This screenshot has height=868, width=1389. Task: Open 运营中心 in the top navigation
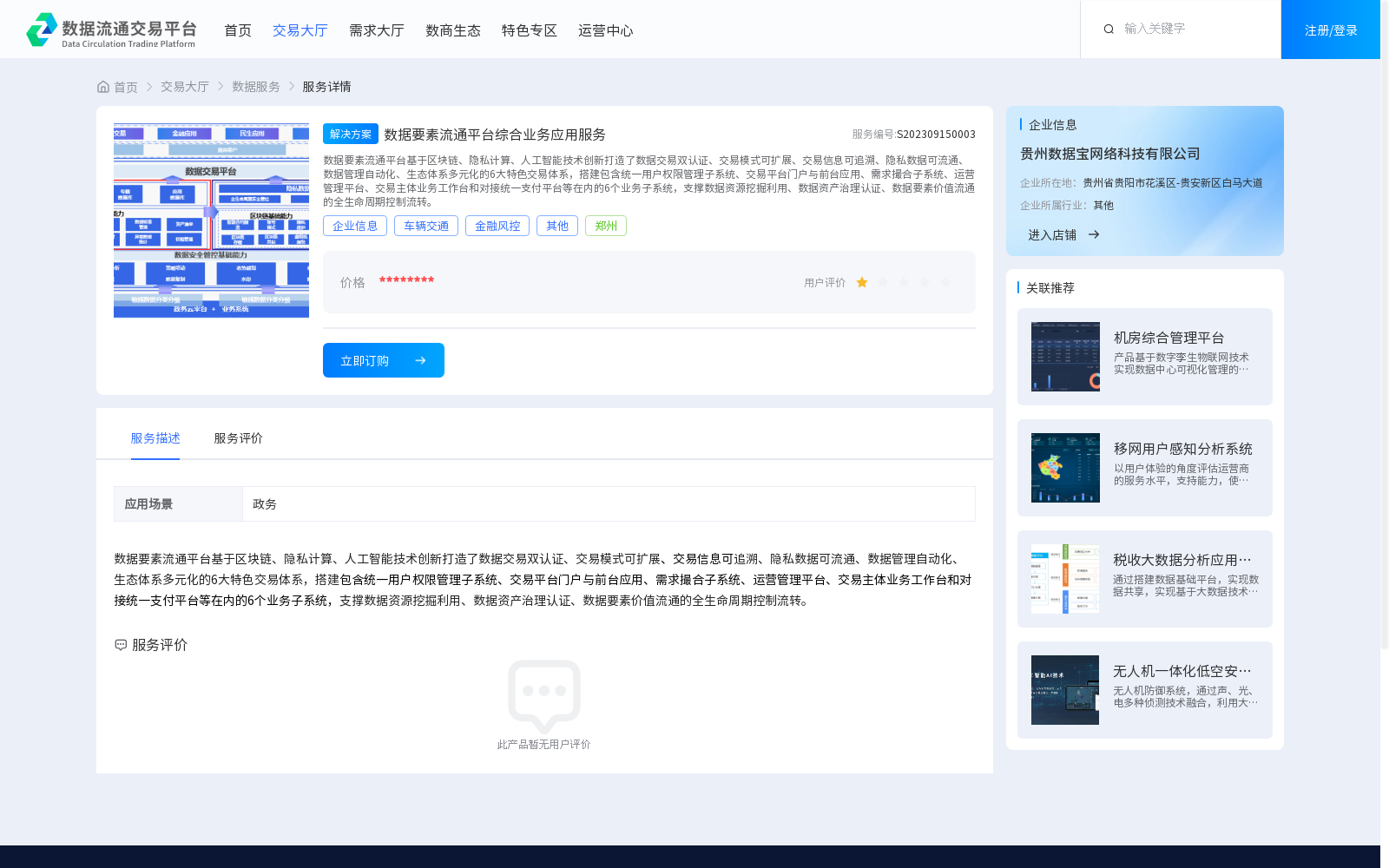[x=606, y=30]
